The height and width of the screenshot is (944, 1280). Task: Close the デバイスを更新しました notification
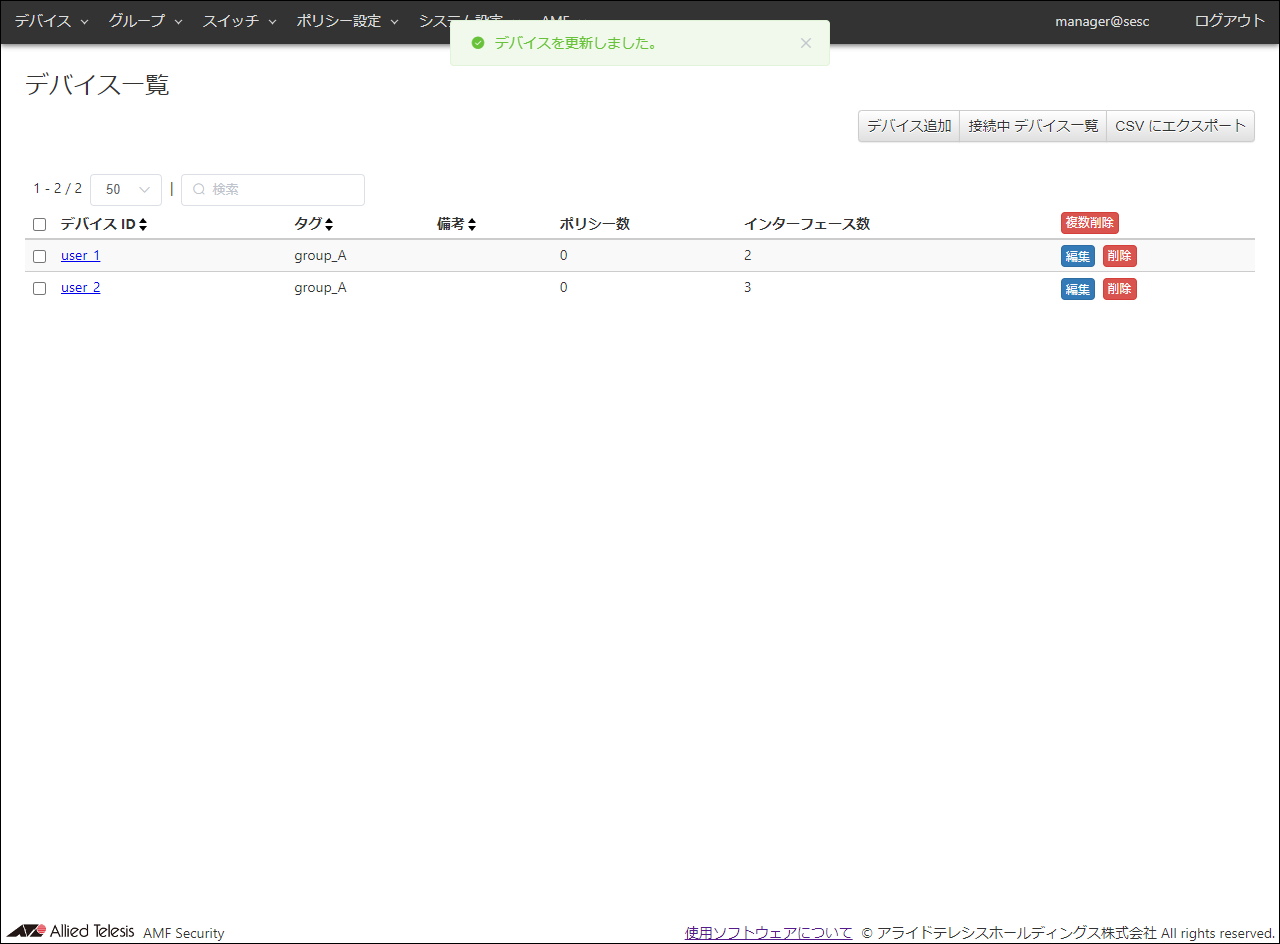(x=806, y=43)
